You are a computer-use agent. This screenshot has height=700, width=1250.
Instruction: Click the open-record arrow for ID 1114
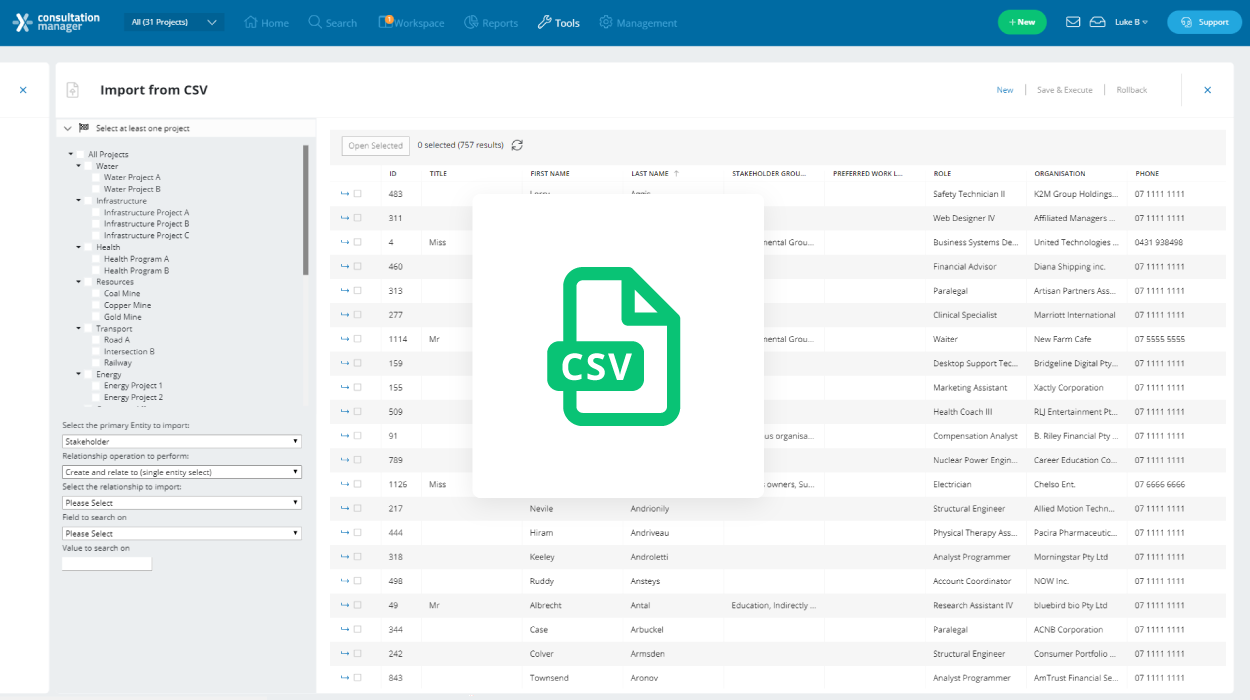(345, 339)
